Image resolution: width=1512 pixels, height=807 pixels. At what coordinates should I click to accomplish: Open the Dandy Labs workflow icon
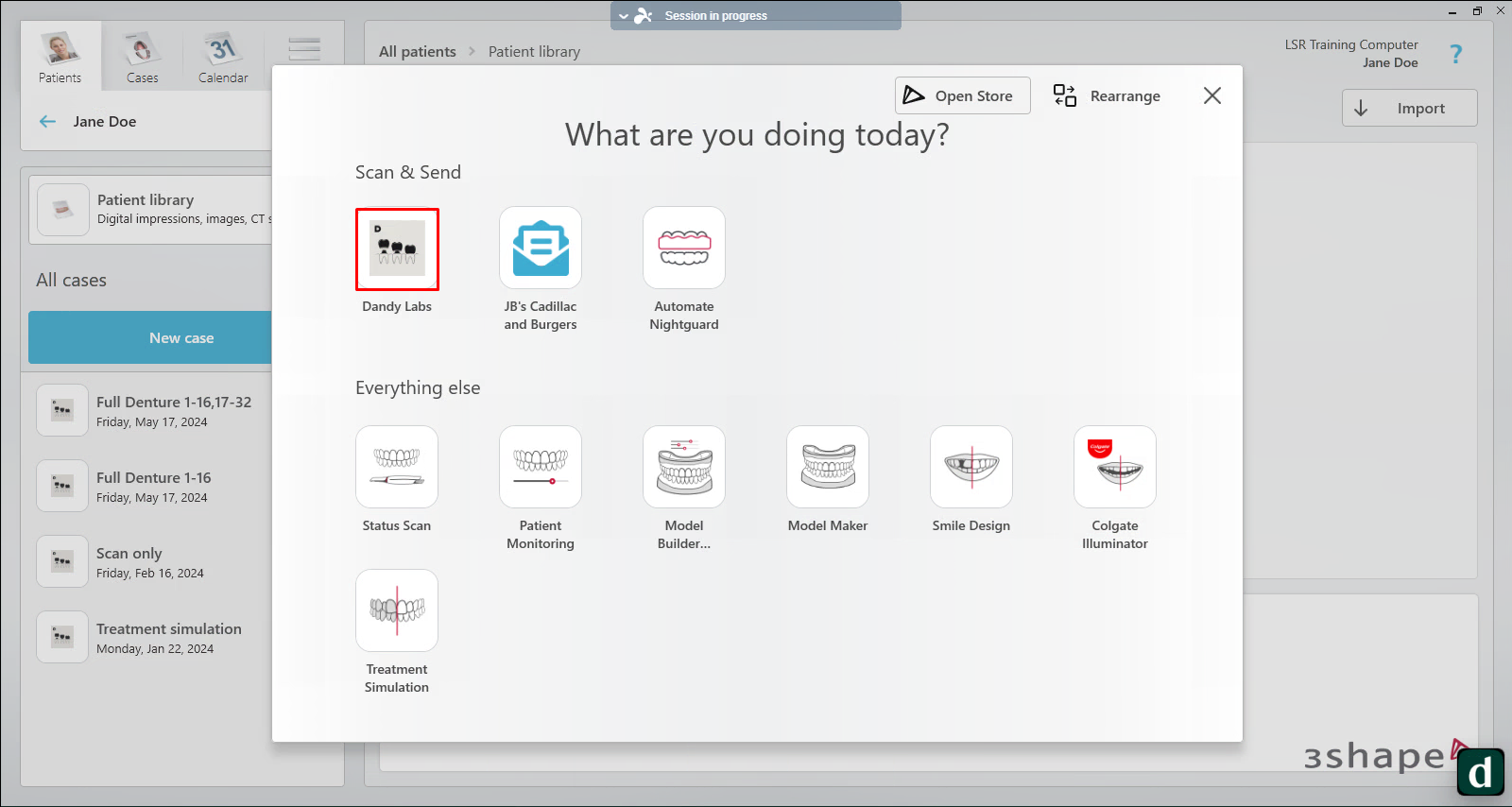397,249
